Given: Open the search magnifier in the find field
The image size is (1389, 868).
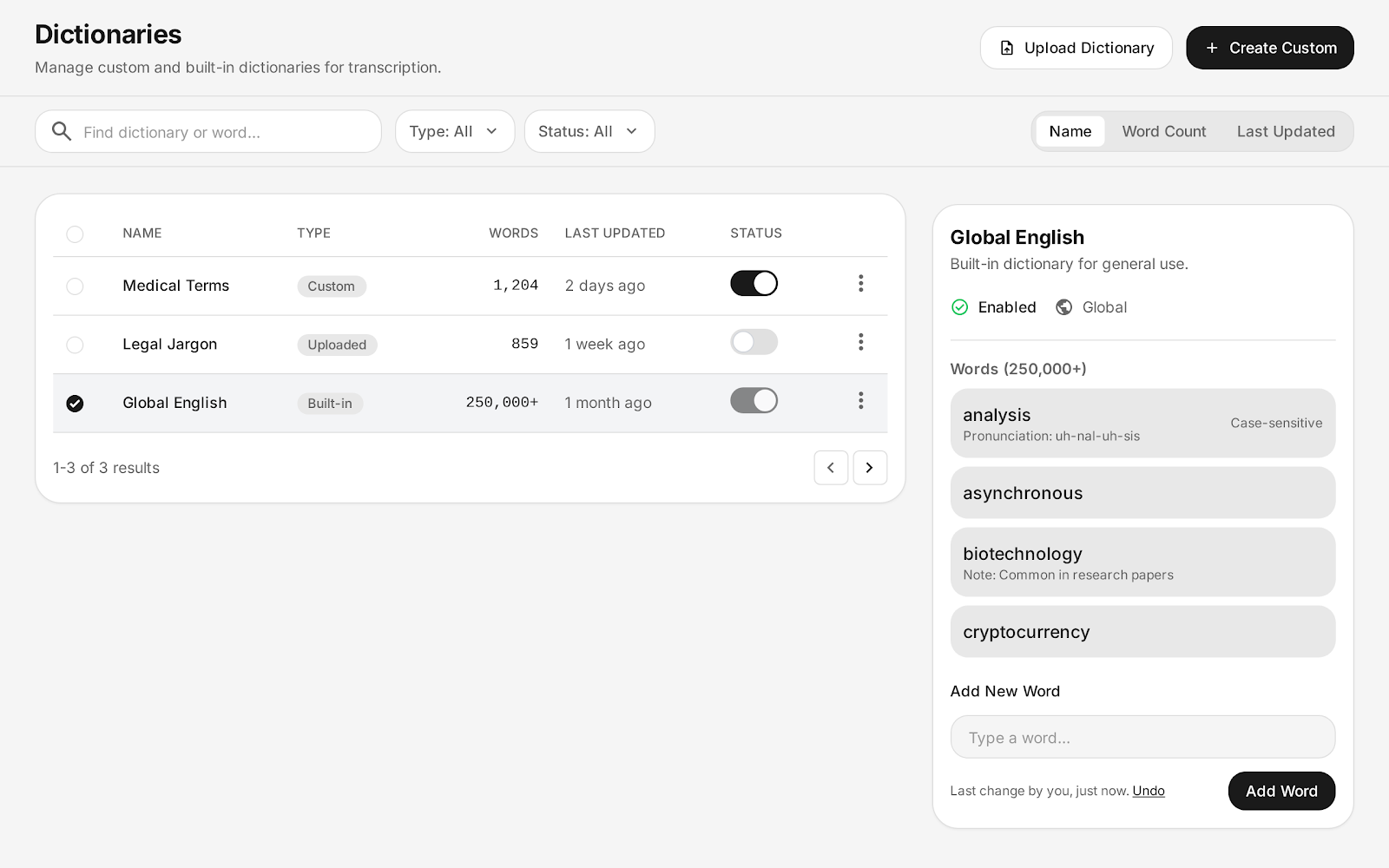Looking at the screenshot, I should click(61, 131).
